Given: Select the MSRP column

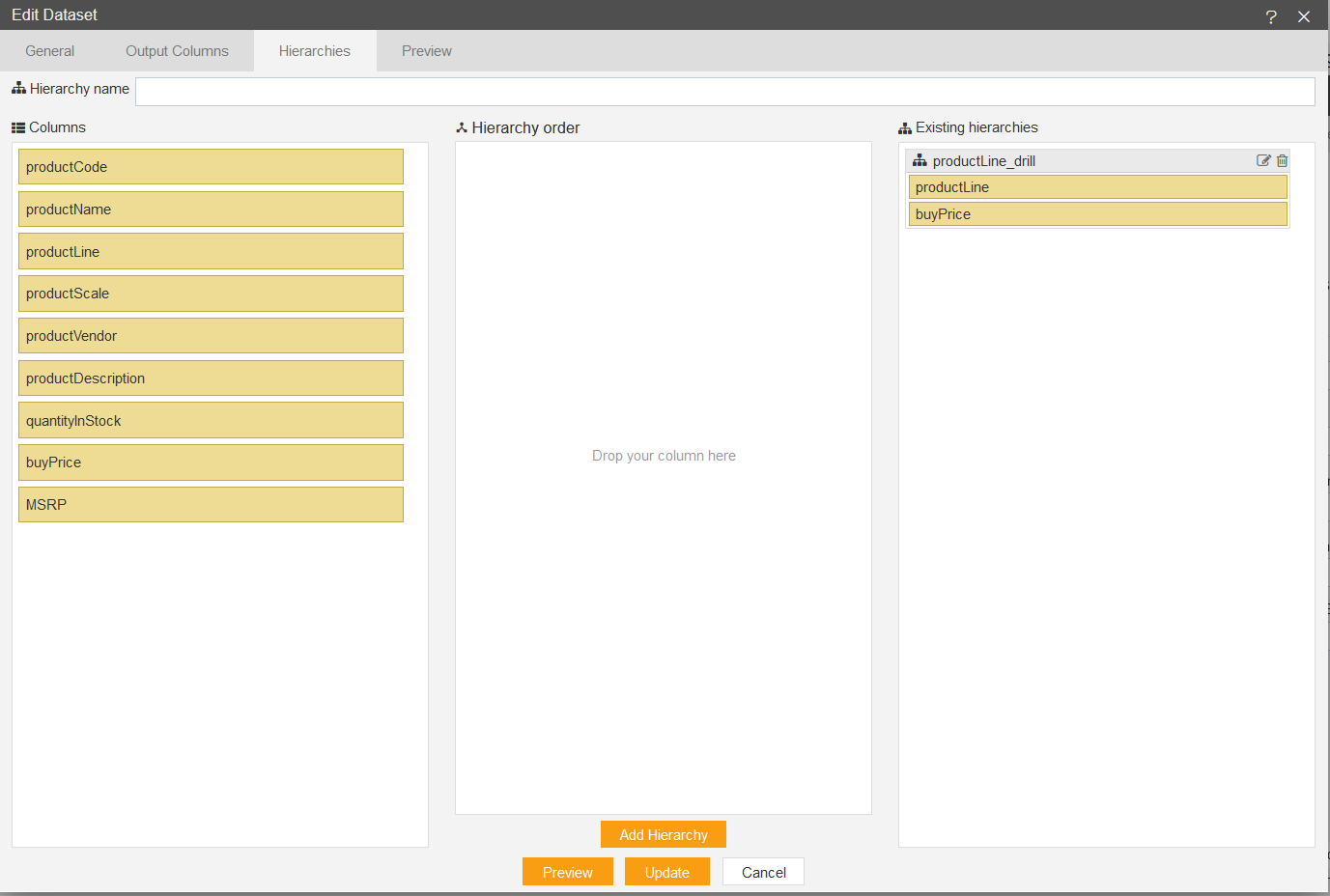Looking at the screenshot, I should [x=211, y=505].
